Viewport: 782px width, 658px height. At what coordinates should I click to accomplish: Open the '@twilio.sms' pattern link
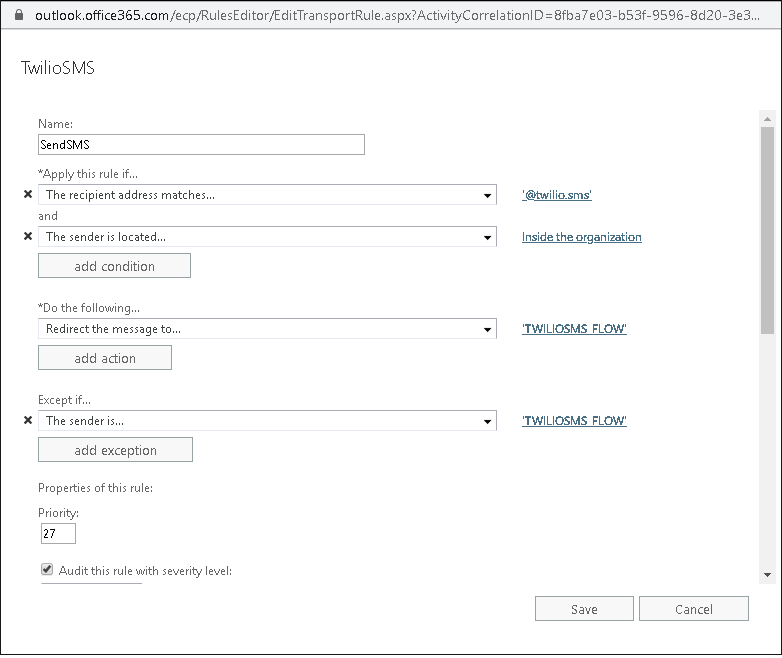tap(557, 195)
